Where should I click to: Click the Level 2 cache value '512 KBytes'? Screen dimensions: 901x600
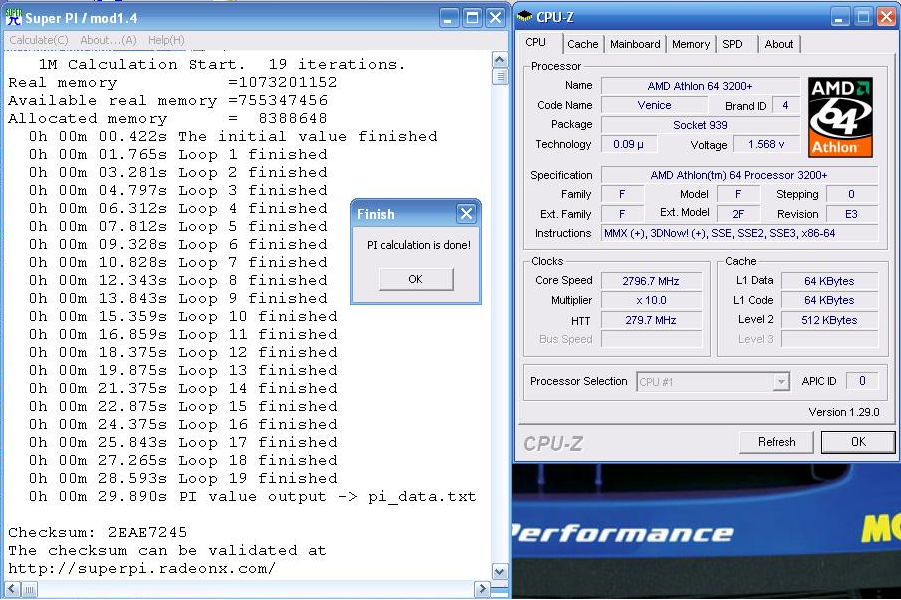click(829, 320)
